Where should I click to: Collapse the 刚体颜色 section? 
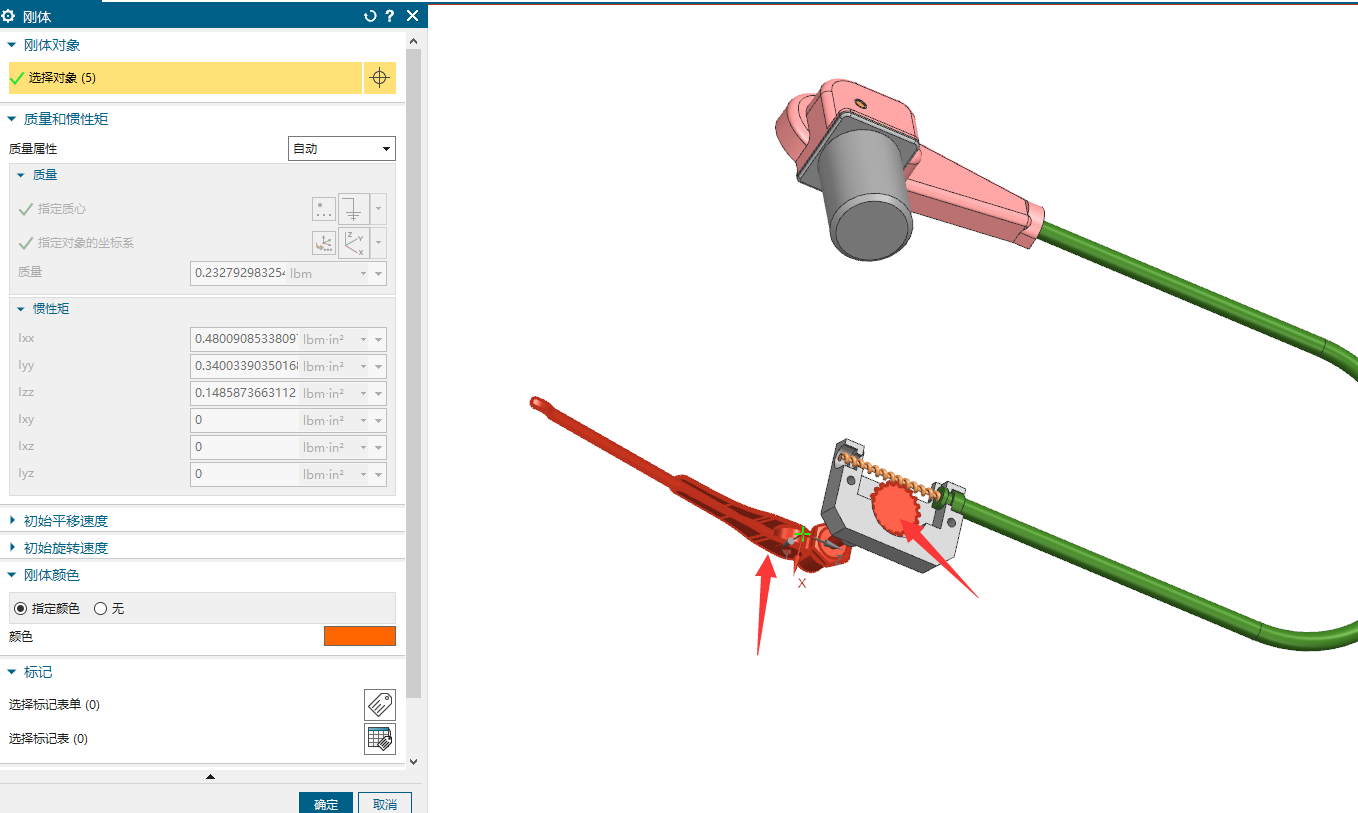(x=12, y=575)
